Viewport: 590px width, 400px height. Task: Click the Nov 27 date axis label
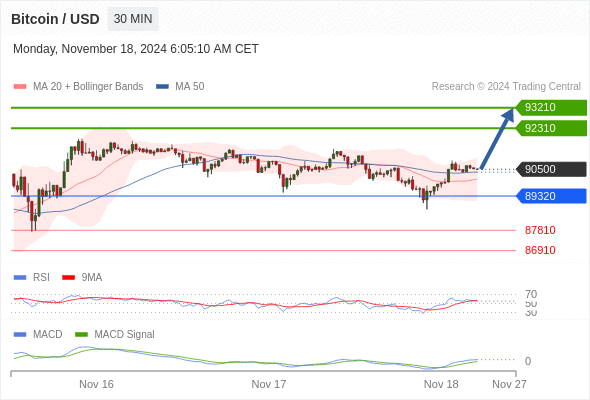tap(509, 384)
